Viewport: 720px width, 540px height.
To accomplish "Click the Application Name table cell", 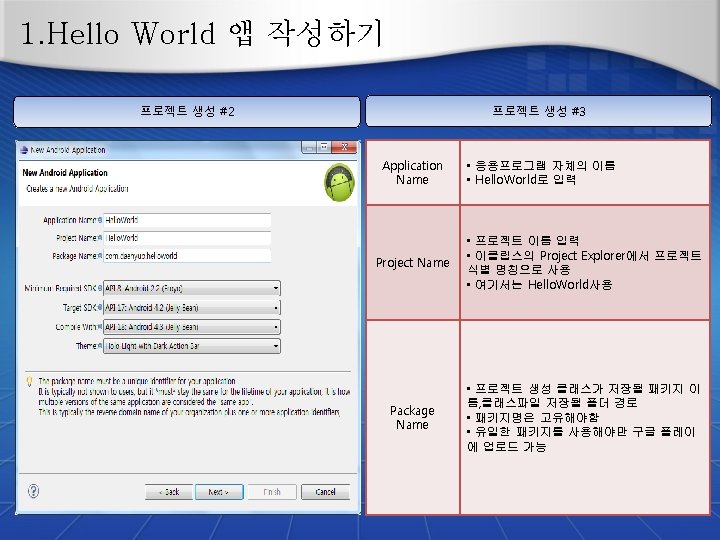I will pos(412,173).
